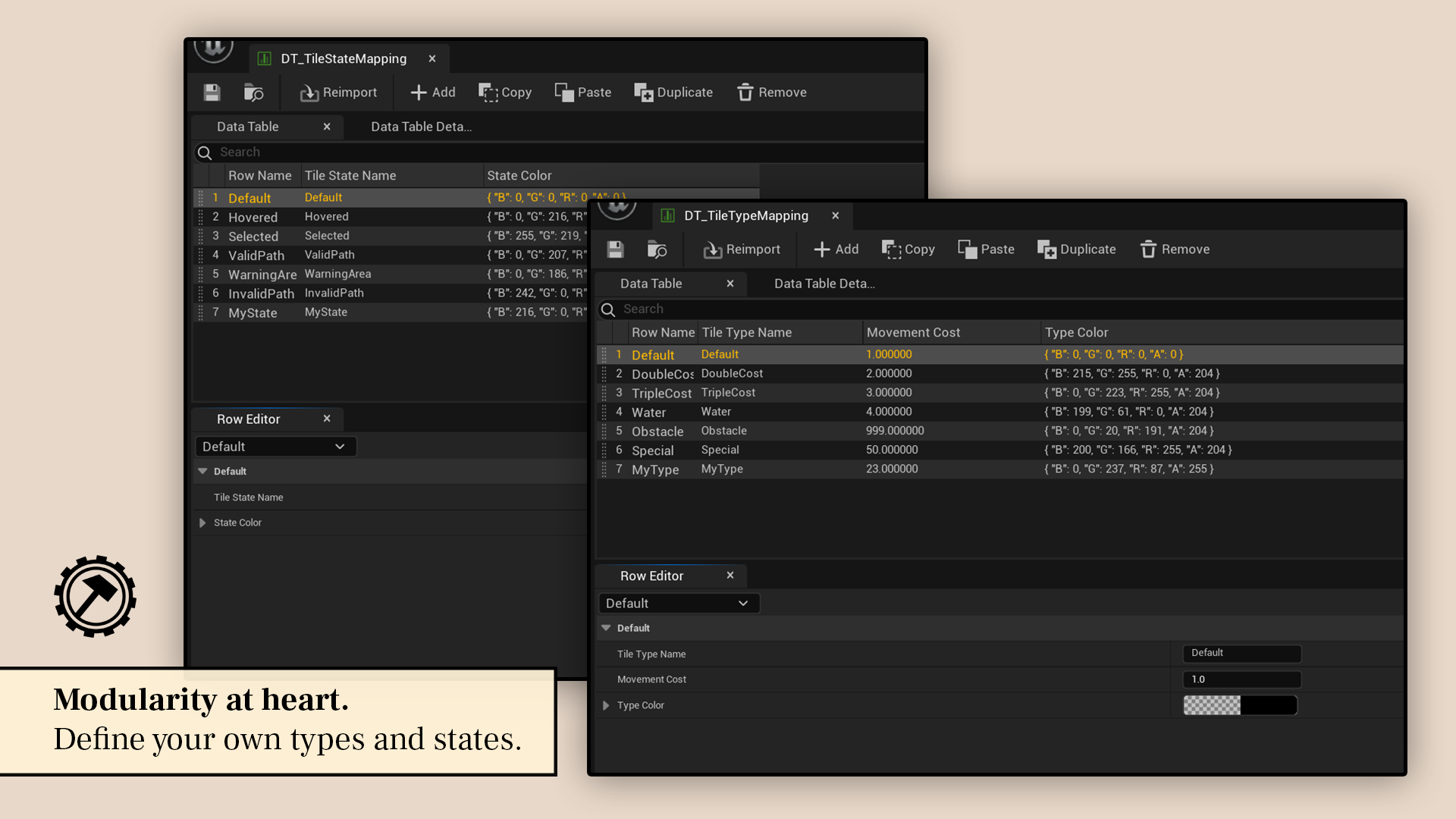Click the Movement Cost value field
Viewport: 1456px width, 819px height.
[1241, 679]
